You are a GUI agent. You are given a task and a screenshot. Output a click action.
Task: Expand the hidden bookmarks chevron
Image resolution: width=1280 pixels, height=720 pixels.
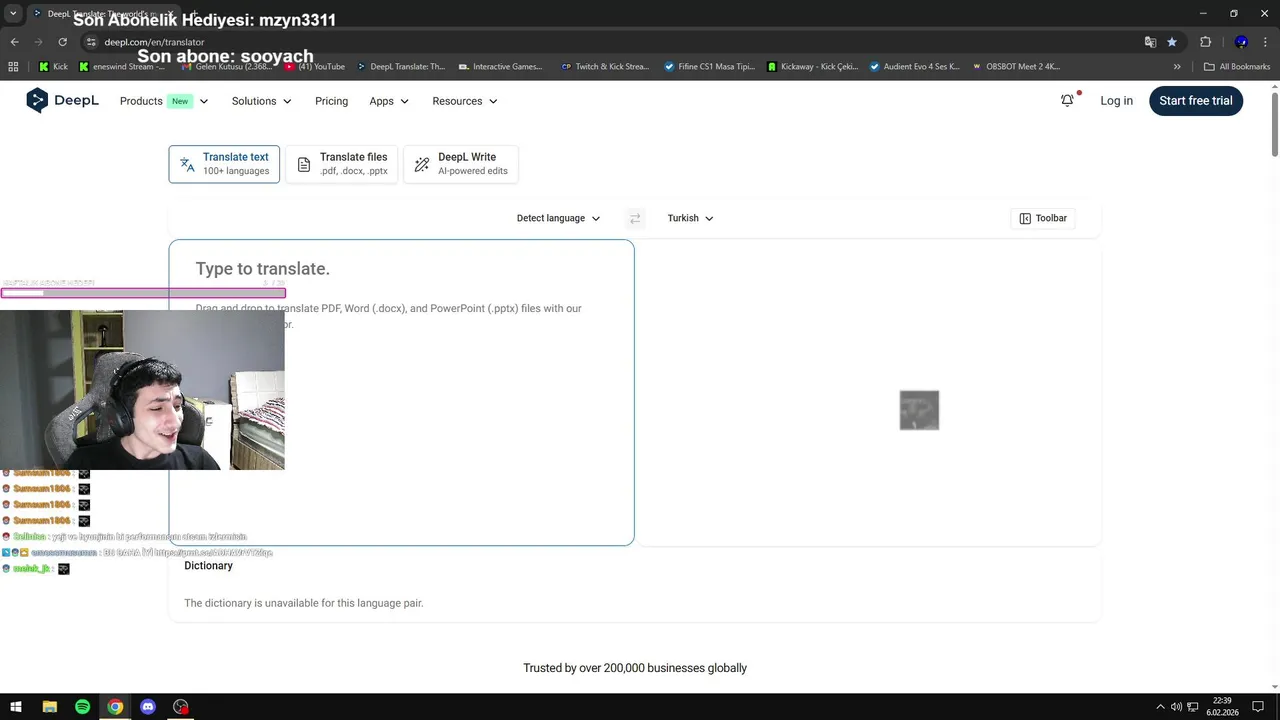[1177, 67]
